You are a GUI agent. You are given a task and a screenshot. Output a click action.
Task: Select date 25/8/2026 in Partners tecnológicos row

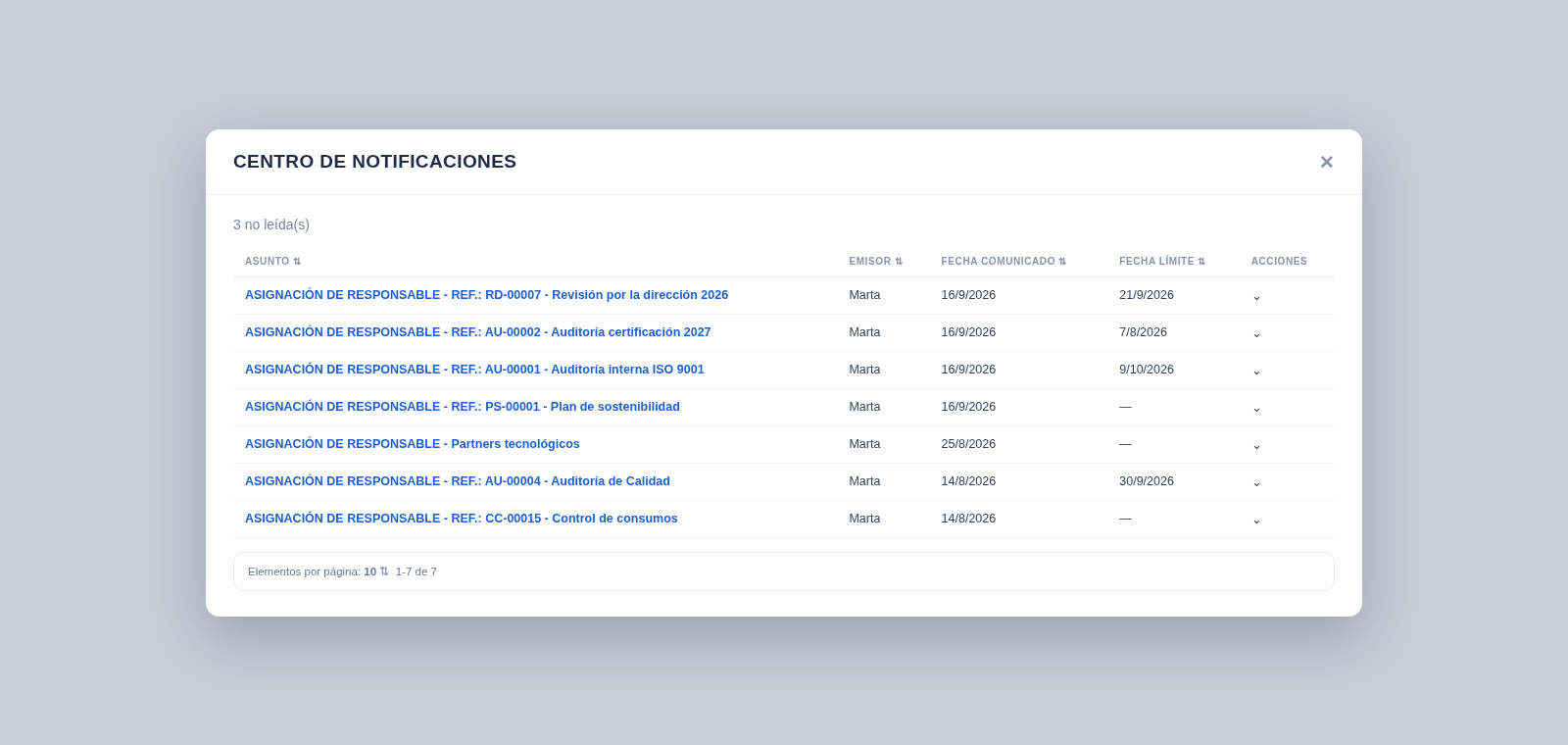[x=968, y=444]
